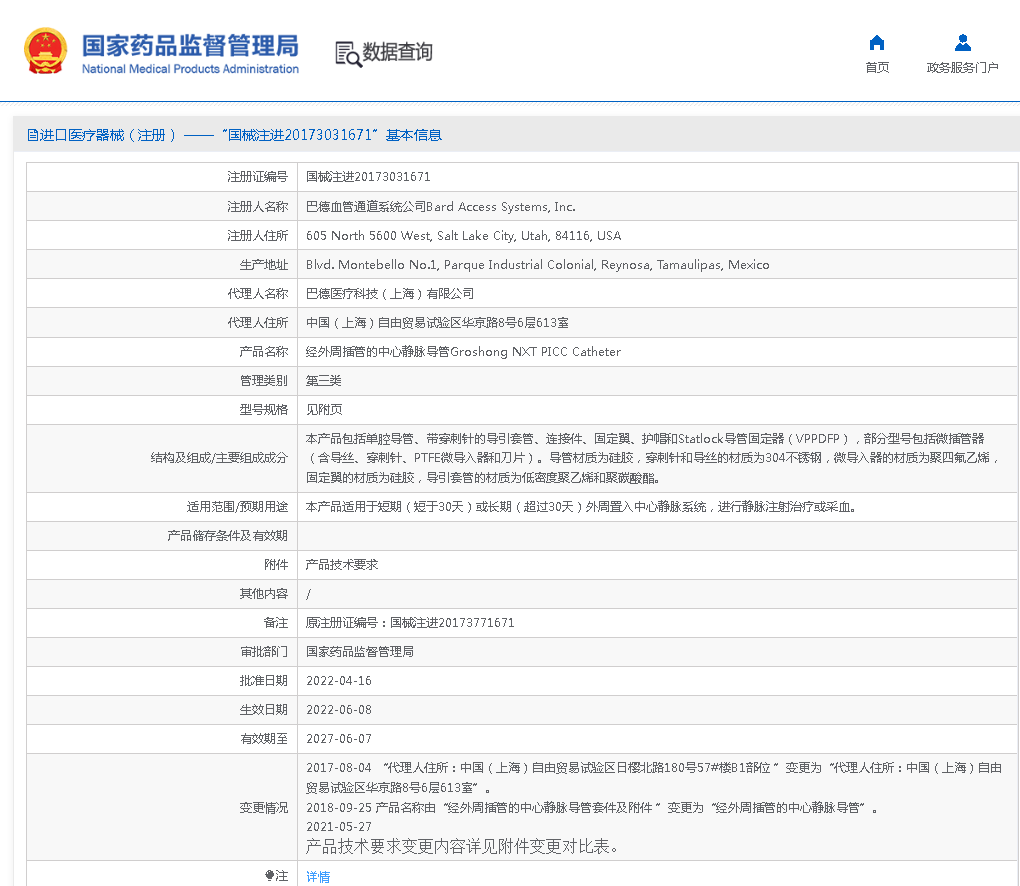Select approval date 2022-04-16
Screen dimensions: 1020x886
(x=339, y=681)
